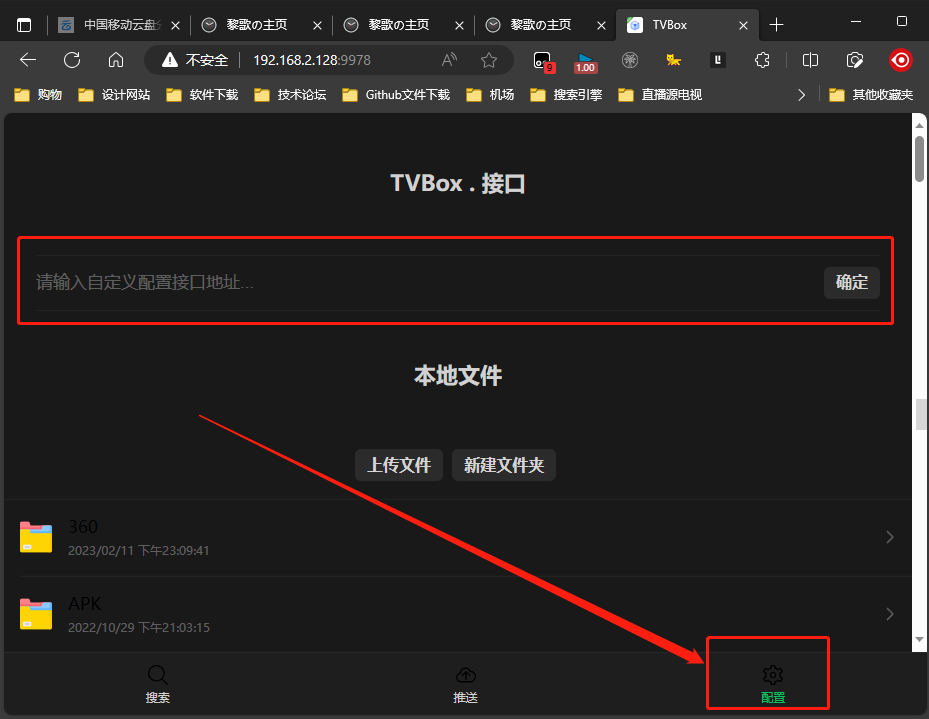Viewport: 929px width, 719px height.
Task: Go to browser home page icon
Action: point(116,60)
